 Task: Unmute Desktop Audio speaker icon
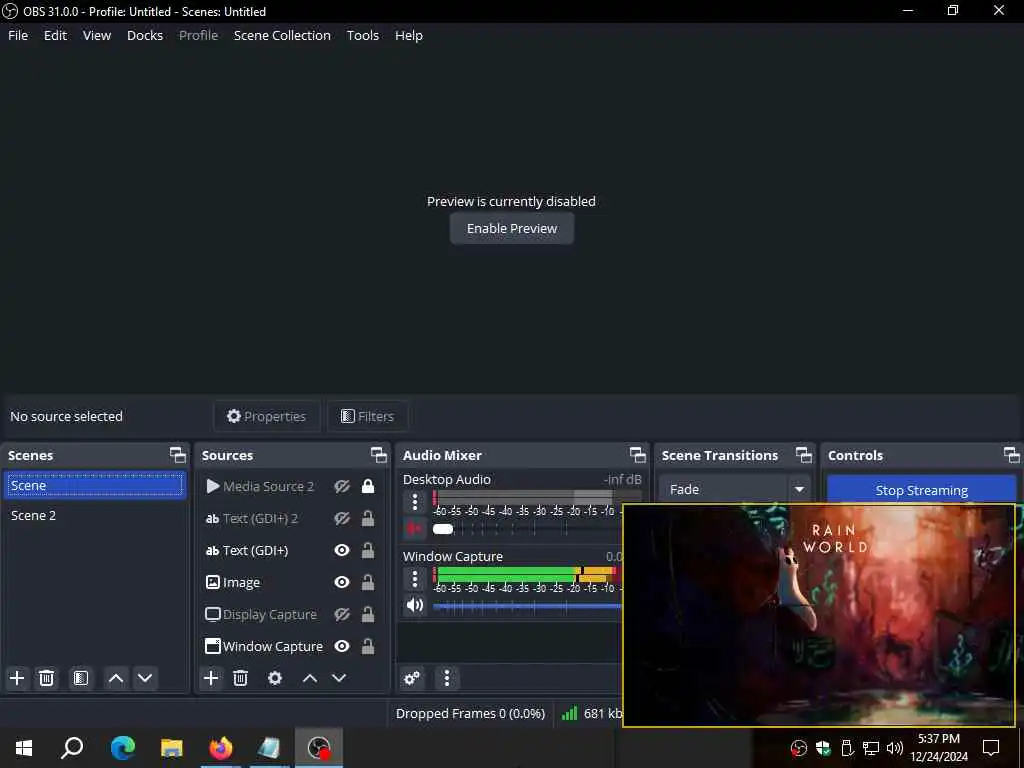(x=415, y=528)
